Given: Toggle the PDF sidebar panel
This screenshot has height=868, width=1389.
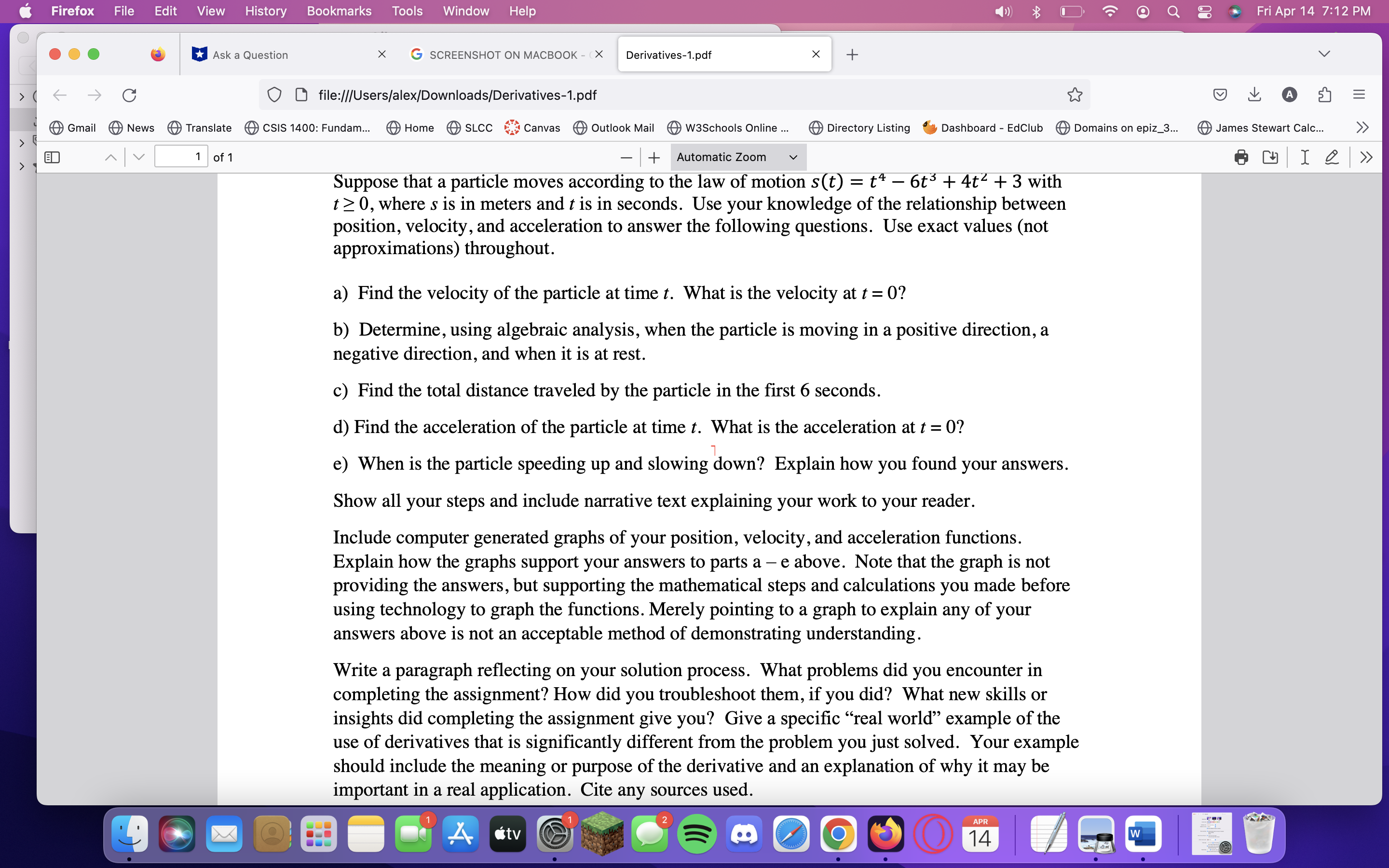Looking at the screenshot, I should pyautogui.click(x=52, y=157).
